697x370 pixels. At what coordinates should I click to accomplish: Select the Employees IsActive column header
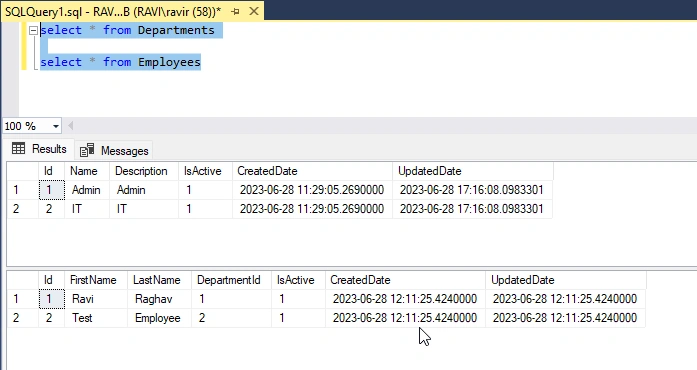[298, 280]
